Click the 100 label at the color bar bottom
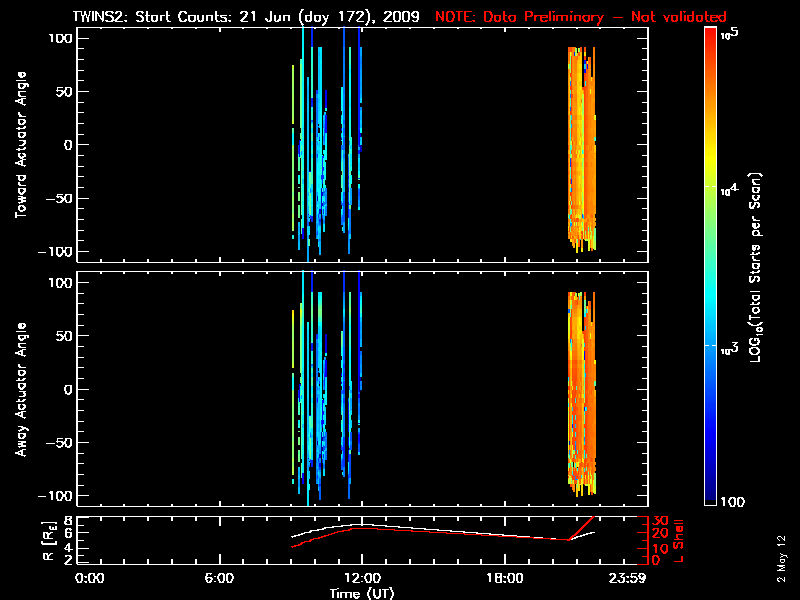Image resolution: width=800 pixels, height=600 pixels. coord(732,500)
